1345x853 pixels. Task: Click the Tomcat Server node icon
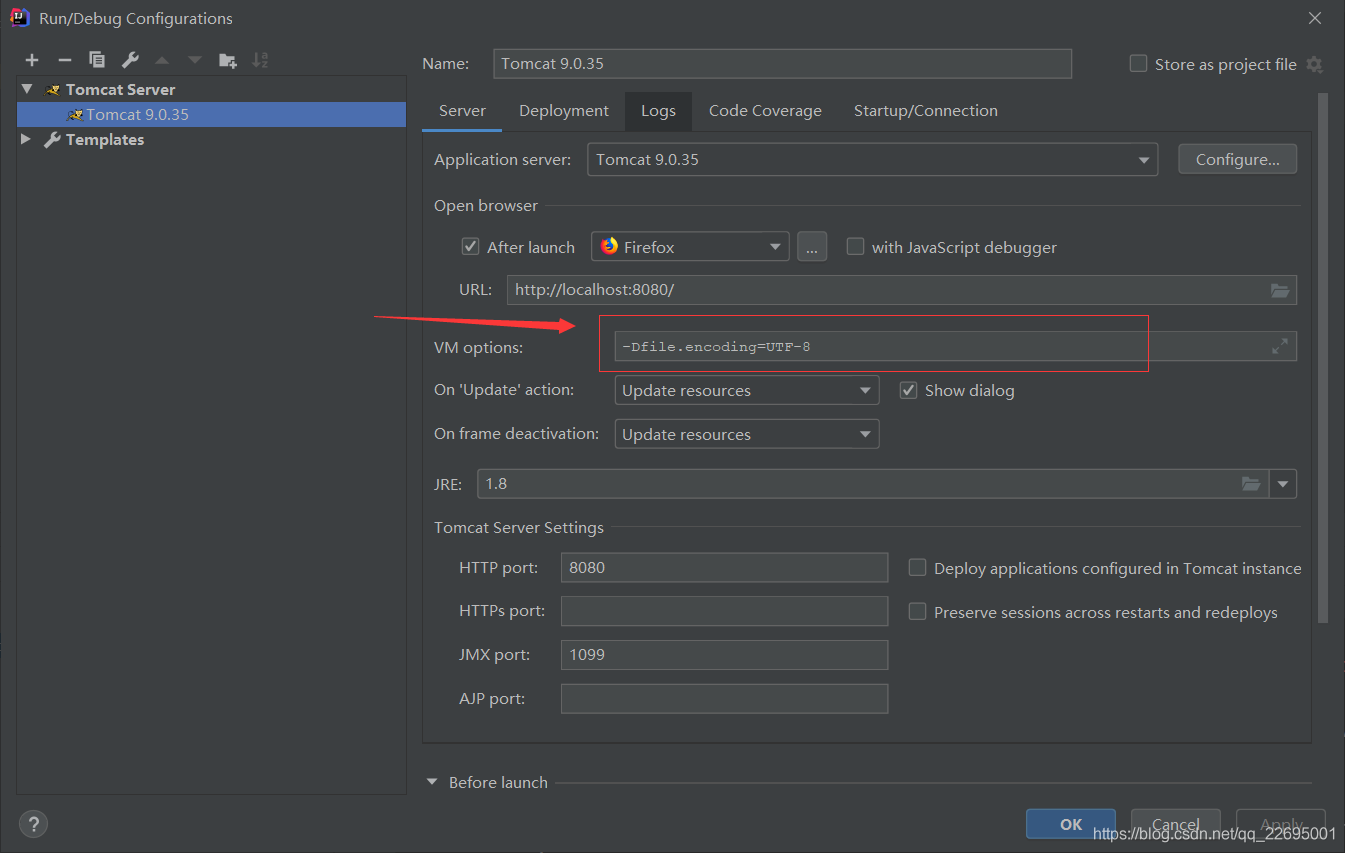point(53,89)
